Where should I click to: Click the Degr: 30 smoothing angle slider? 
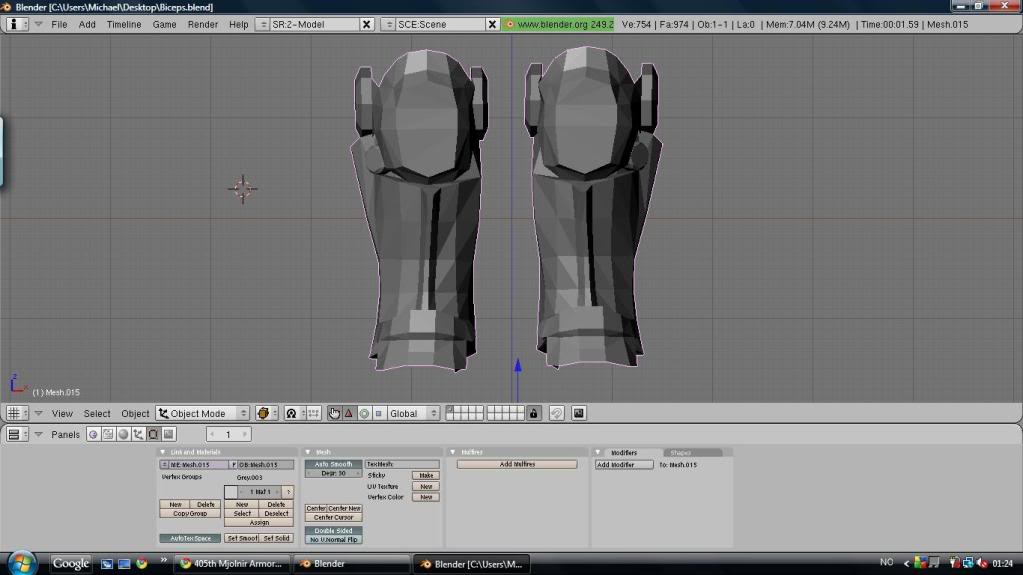[x=333, y=473]
